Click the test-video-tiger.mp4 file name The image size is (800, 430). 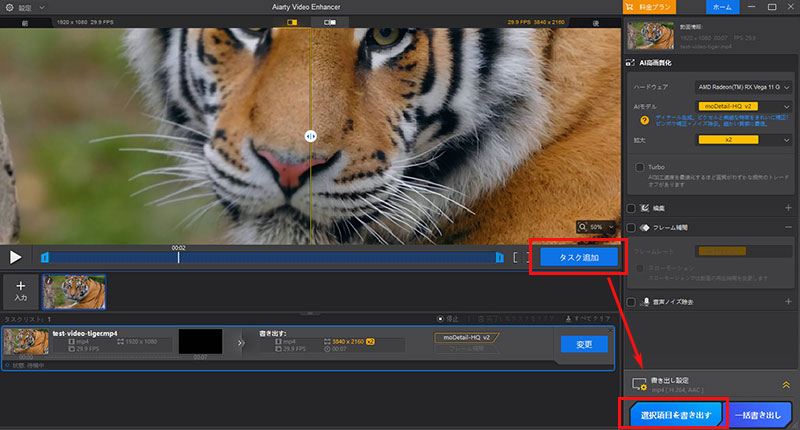coord(85,334)
